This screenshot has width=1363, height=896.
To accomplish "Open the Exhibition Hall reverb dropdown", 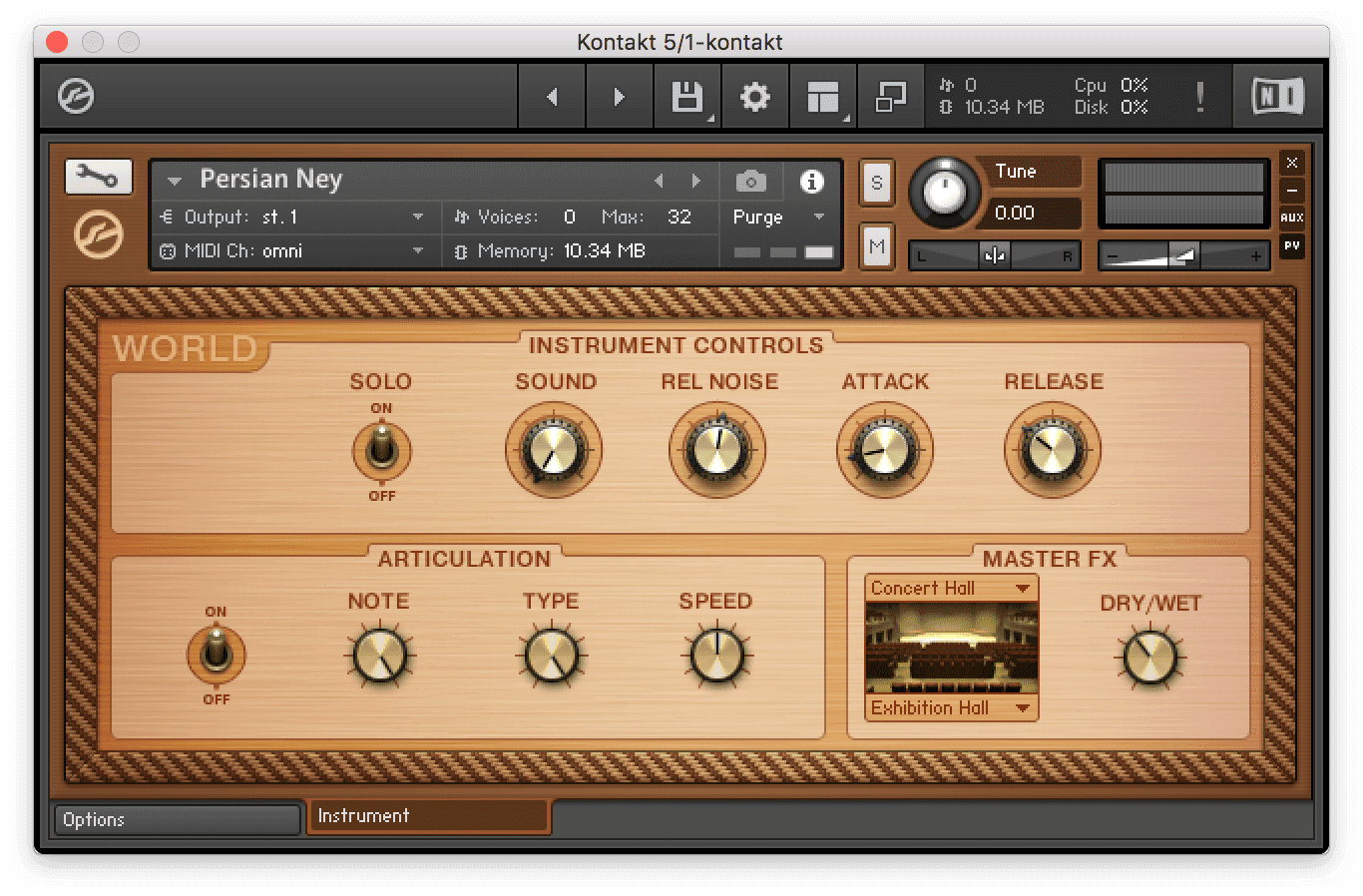I will (951, 707).
